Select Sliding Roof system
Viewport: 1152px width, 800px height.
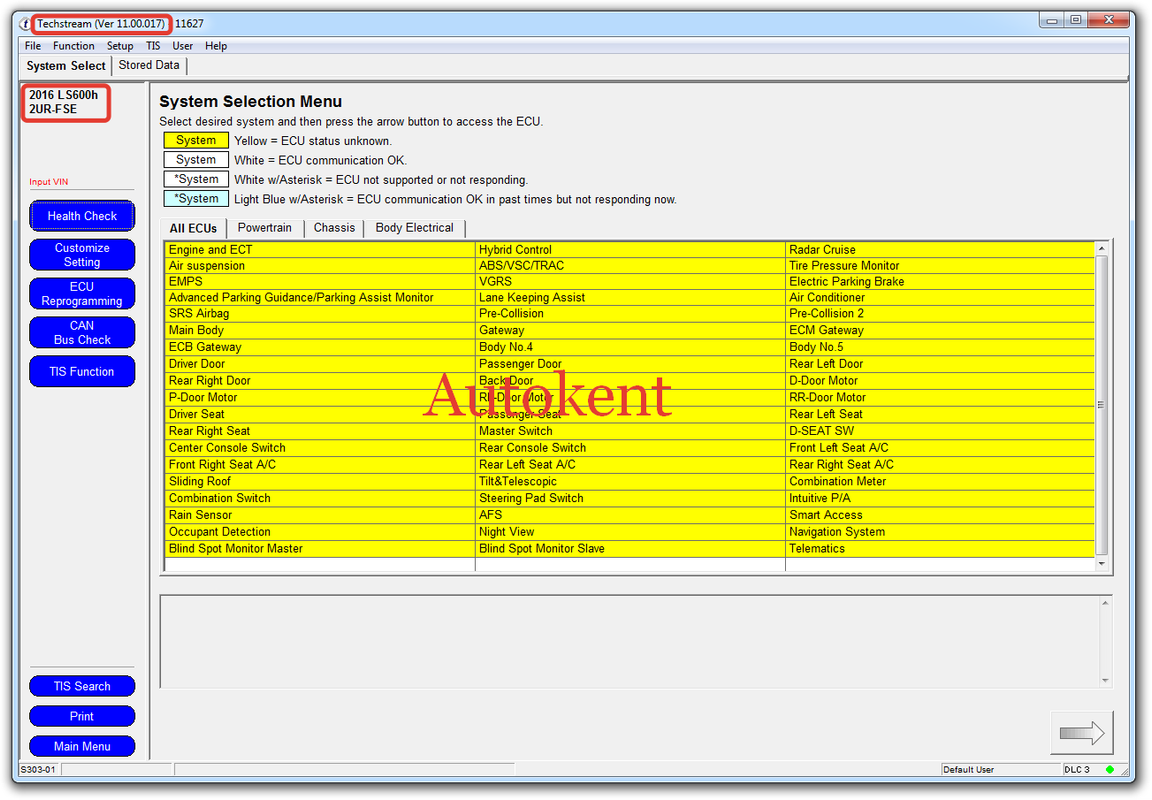320,482
